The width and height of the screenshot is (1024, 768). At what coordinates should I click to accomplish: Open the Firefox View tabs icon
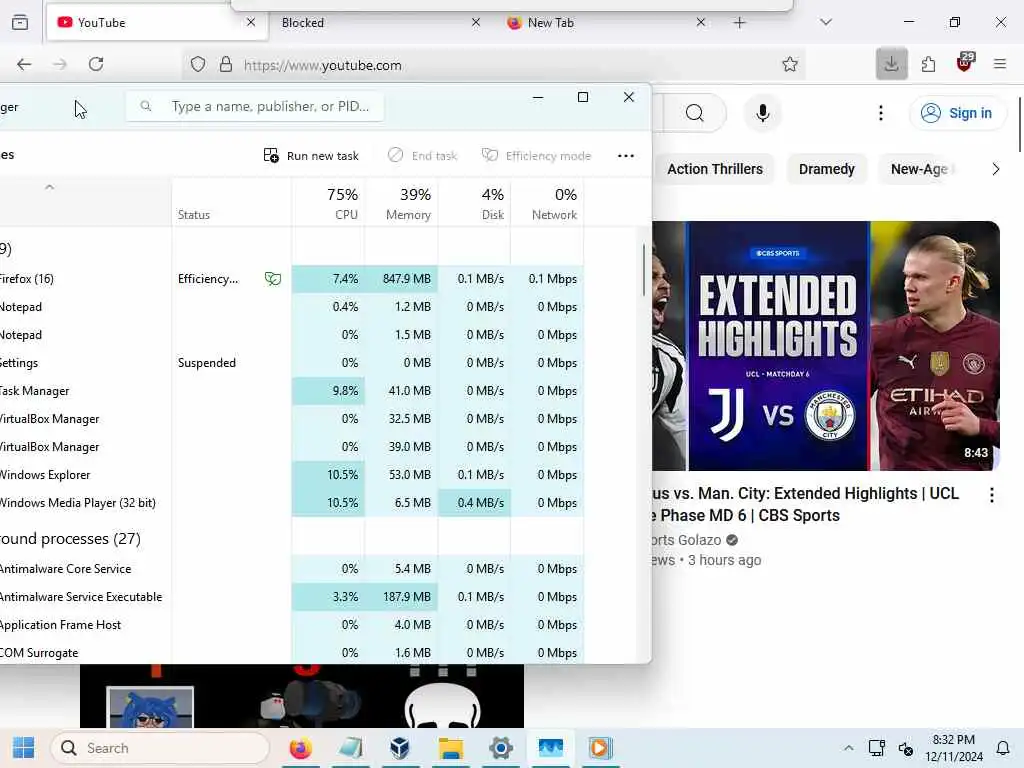coord(20,22)
